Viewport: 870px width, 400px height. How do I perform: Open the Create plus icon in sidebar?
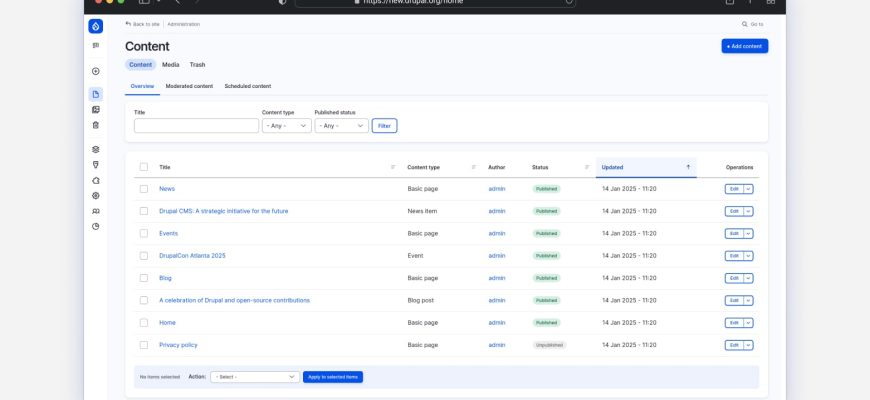(x=96, y=71)
